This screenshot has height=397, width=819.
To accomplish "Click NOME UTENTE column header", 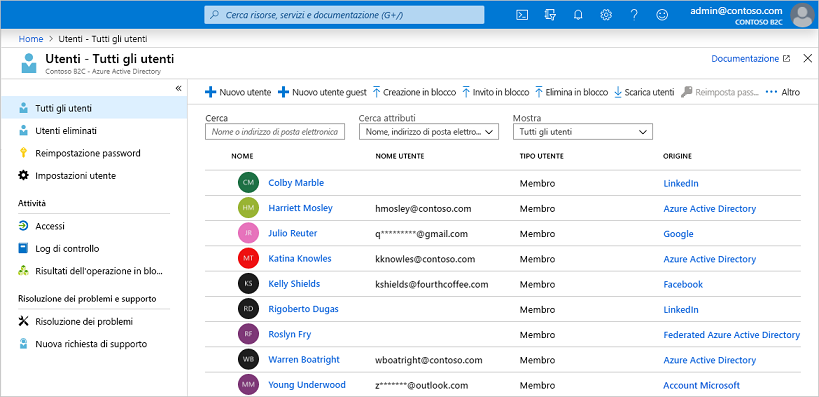I will (x=400, y=156).
